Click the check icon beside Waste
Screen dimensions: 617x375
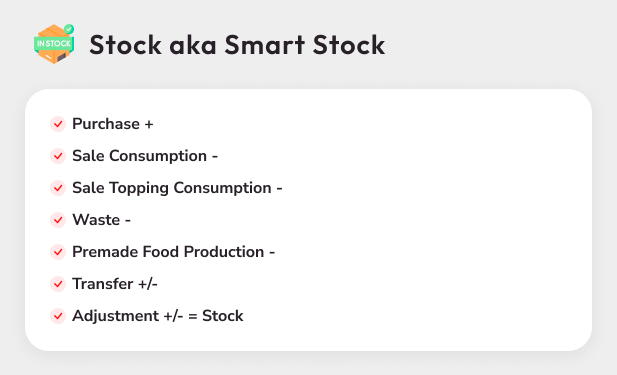coord(58,220)
